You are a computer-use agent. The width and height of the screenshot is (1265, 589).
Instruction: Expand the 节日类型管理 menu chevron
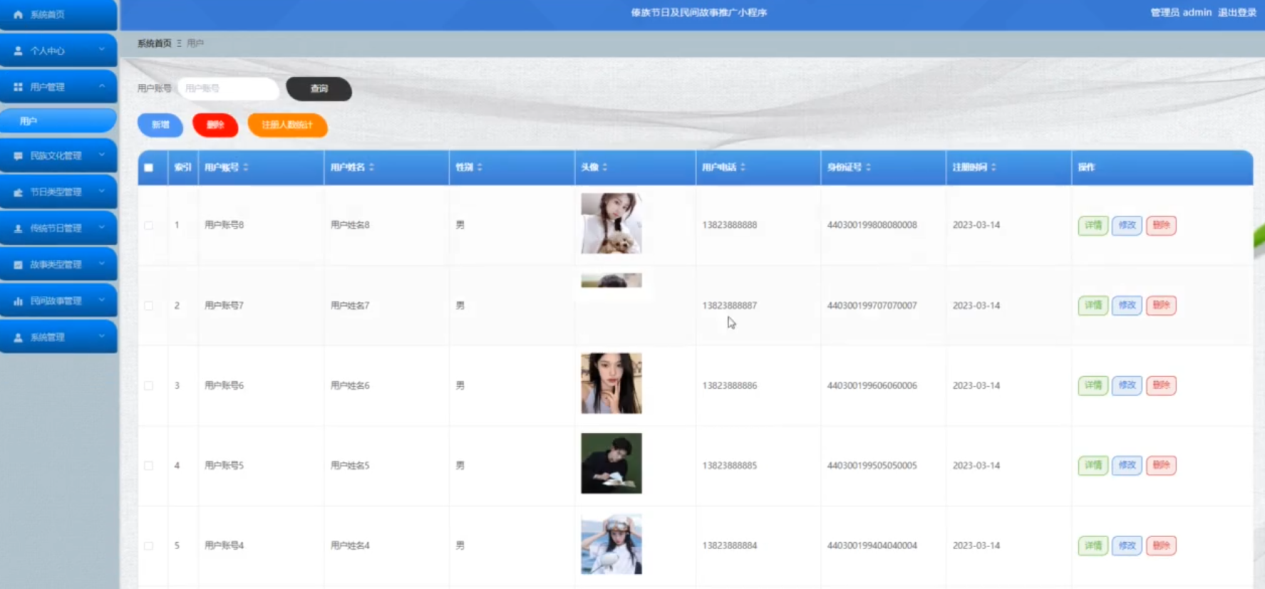[101, 192]
